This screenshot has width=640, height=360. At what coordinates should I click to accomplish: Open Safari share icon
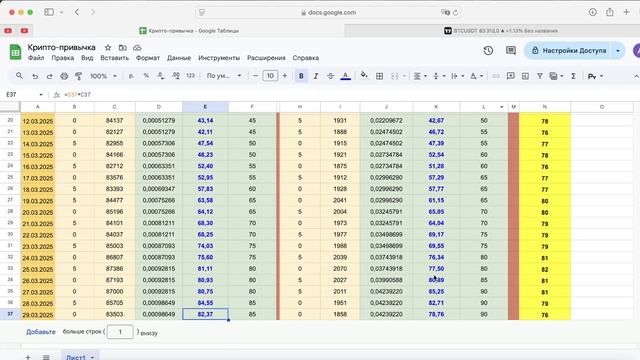(x=609, y=12)
